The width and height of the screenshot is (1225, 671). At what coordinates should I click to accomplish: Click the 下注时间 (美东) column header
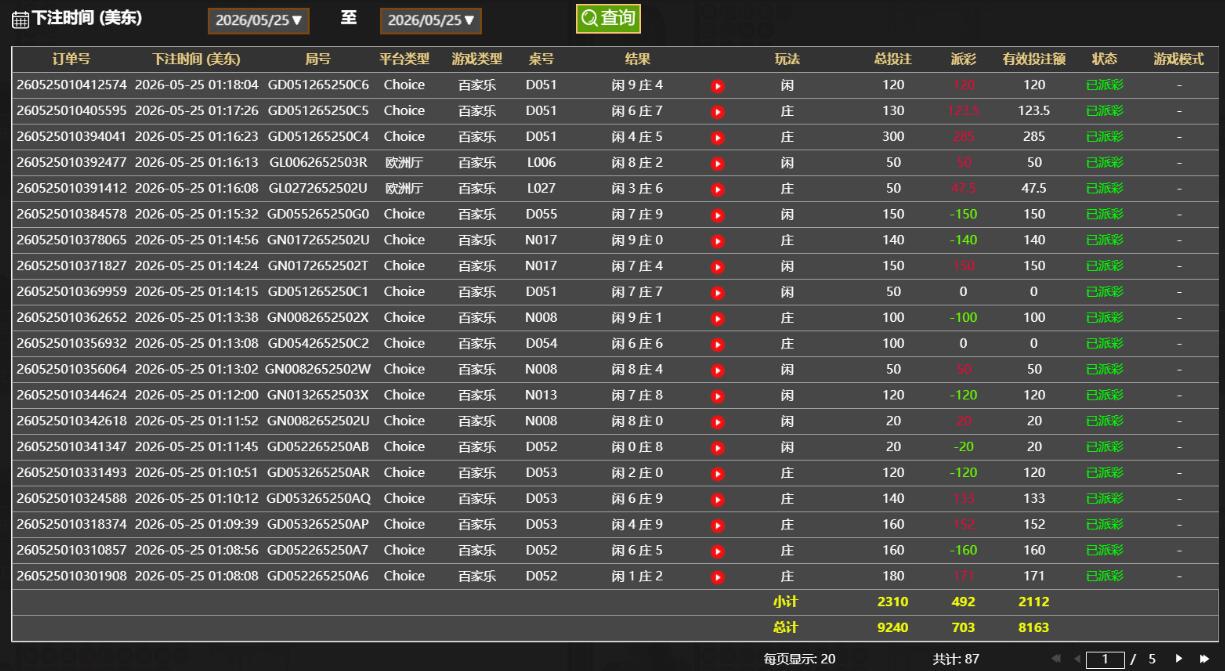(196, 59)
